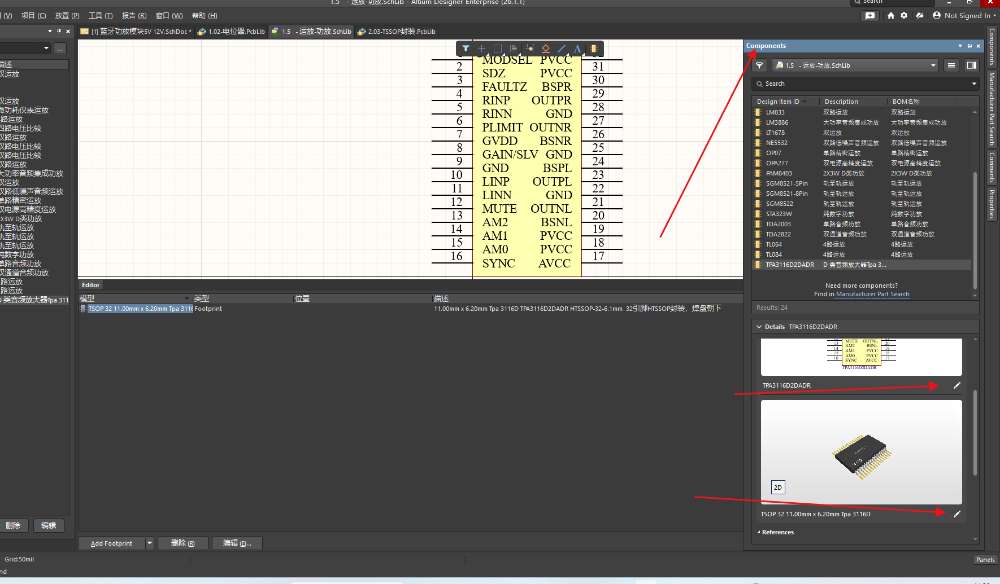
Task: Click the filter icon in the schematic toolbar
Action: tap(466, 48)
